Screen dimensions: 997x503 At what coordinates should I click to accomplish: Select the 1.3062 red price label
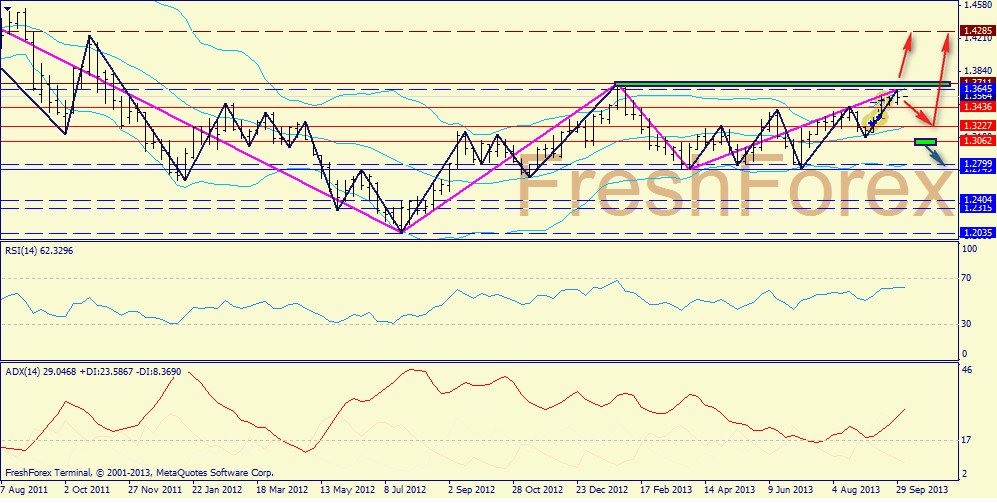point(978,141)
